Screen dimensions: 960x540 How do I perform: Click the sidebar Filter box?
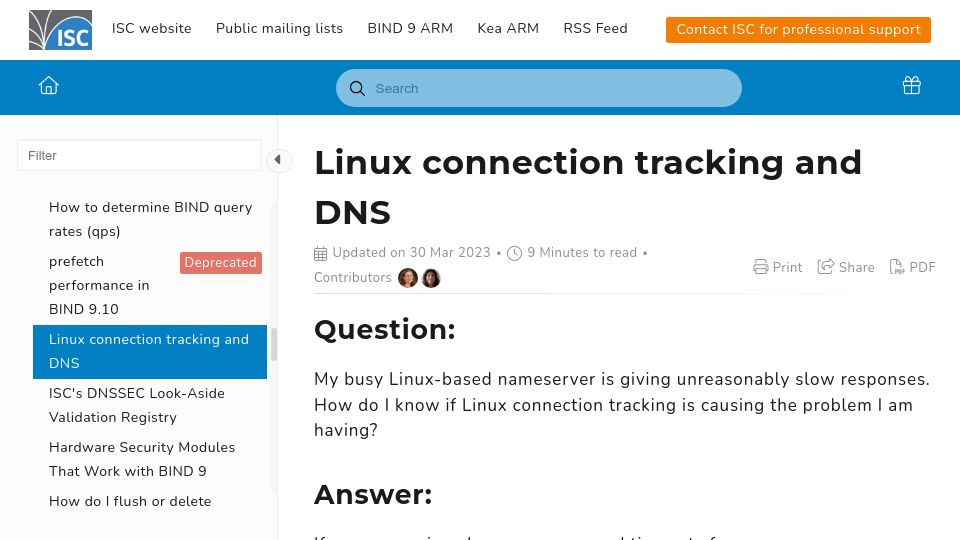click(140, 156)
